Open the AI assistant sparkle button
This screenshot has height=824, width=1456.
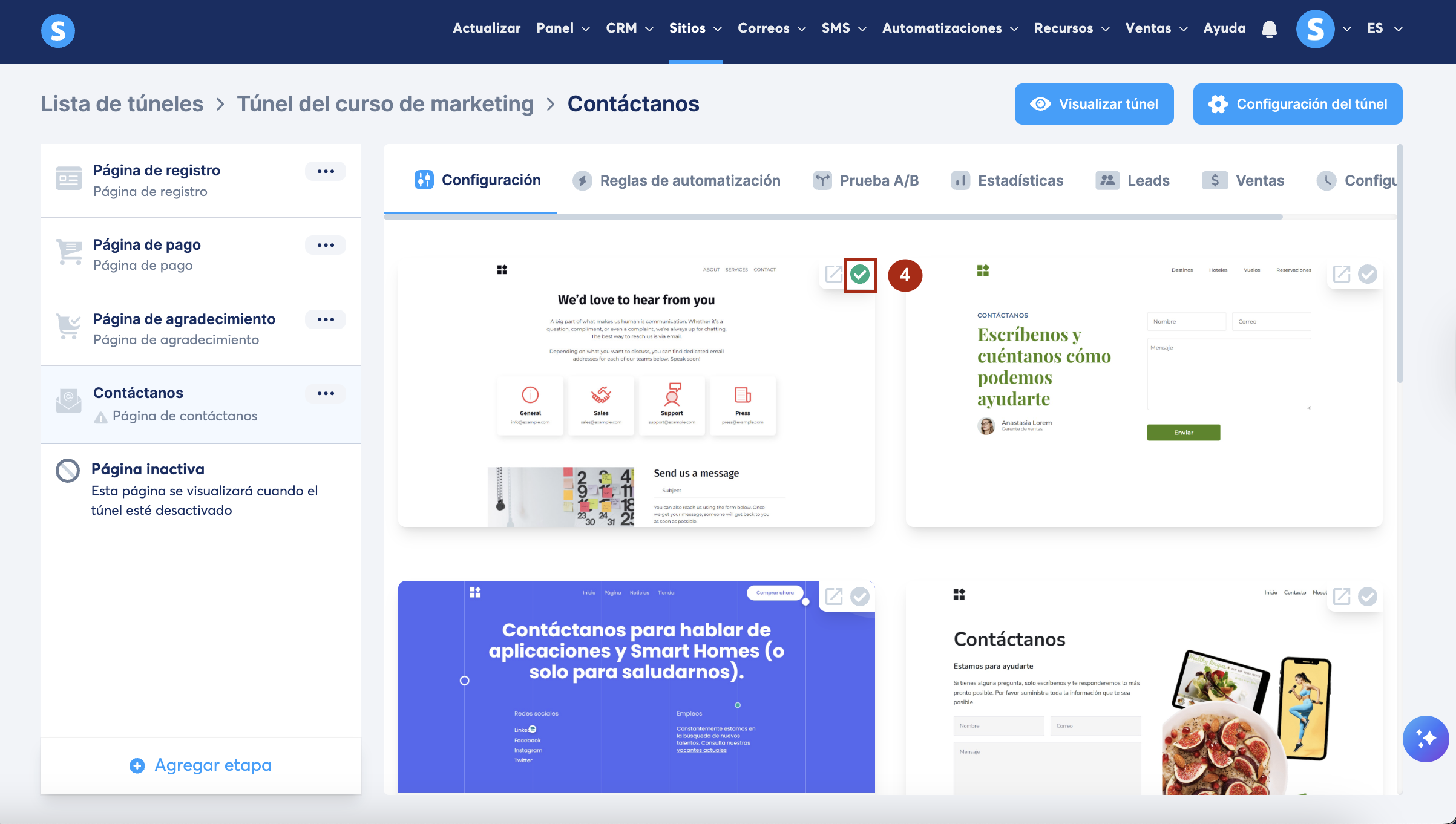point(1425,738)
